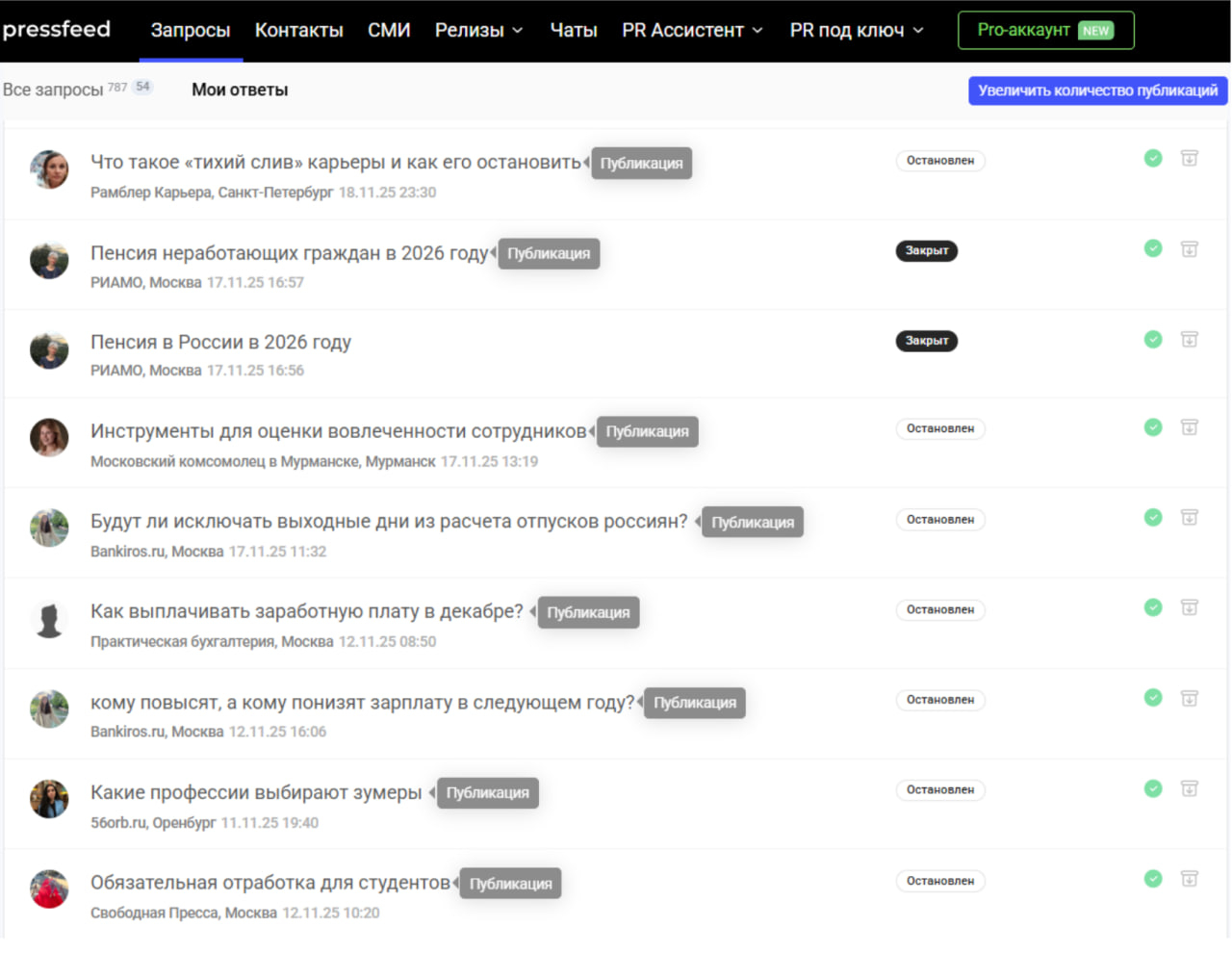Click Увеличить количество публикаций button
The height and width of the screenshot is (953, 1232).
click(x=1098, y=90)
